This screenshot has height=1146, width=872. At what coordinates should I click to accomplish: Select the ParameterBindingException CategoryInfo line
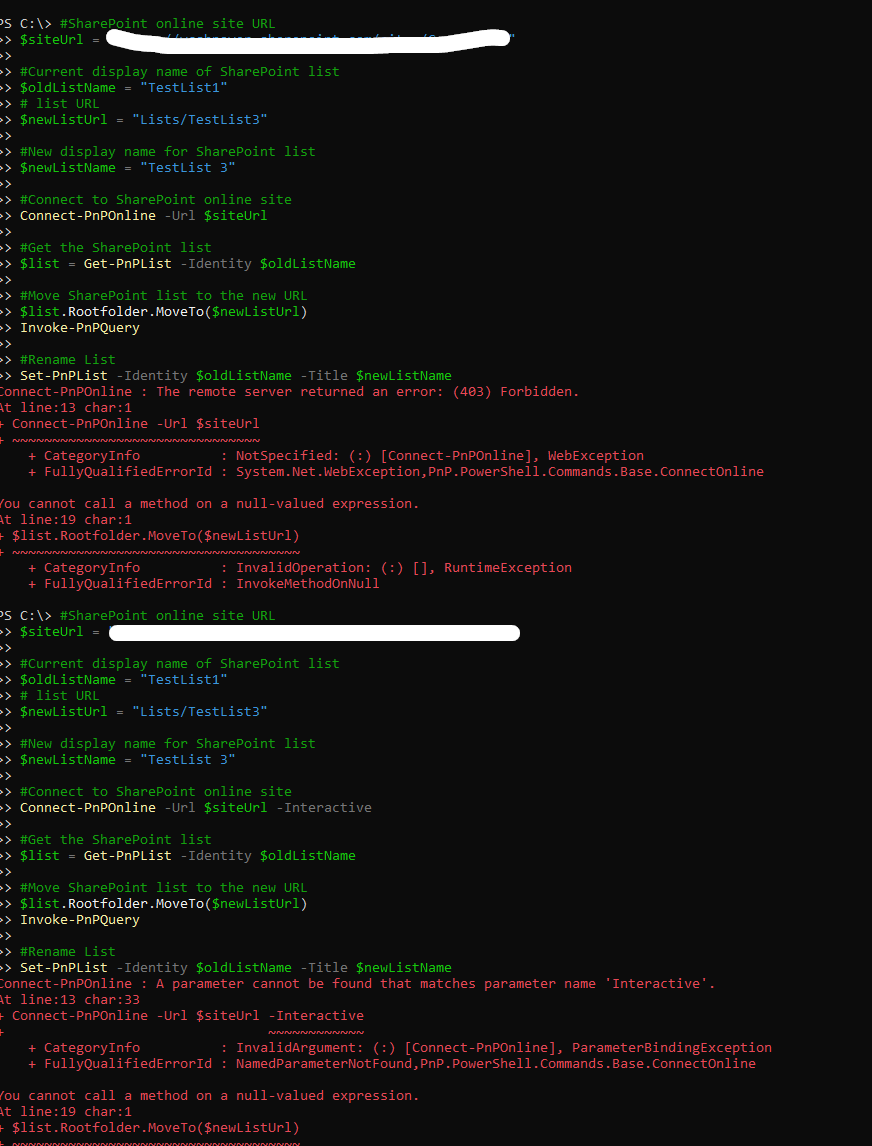coord(400,1048)
